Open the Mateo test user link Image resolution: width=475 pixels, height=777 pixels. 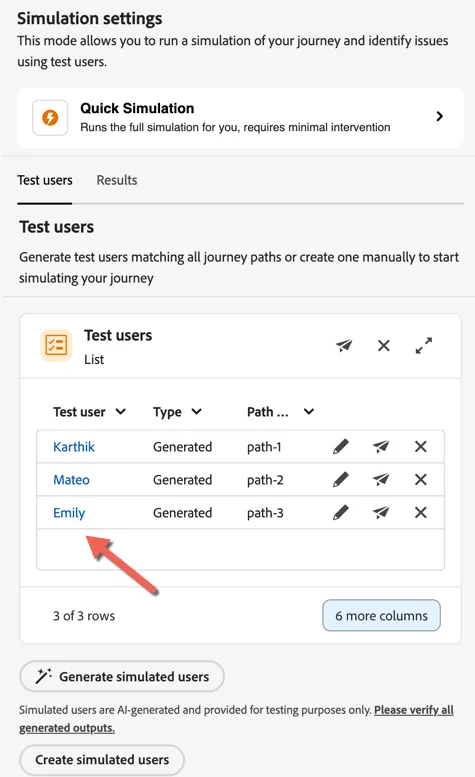coord(71,480)
